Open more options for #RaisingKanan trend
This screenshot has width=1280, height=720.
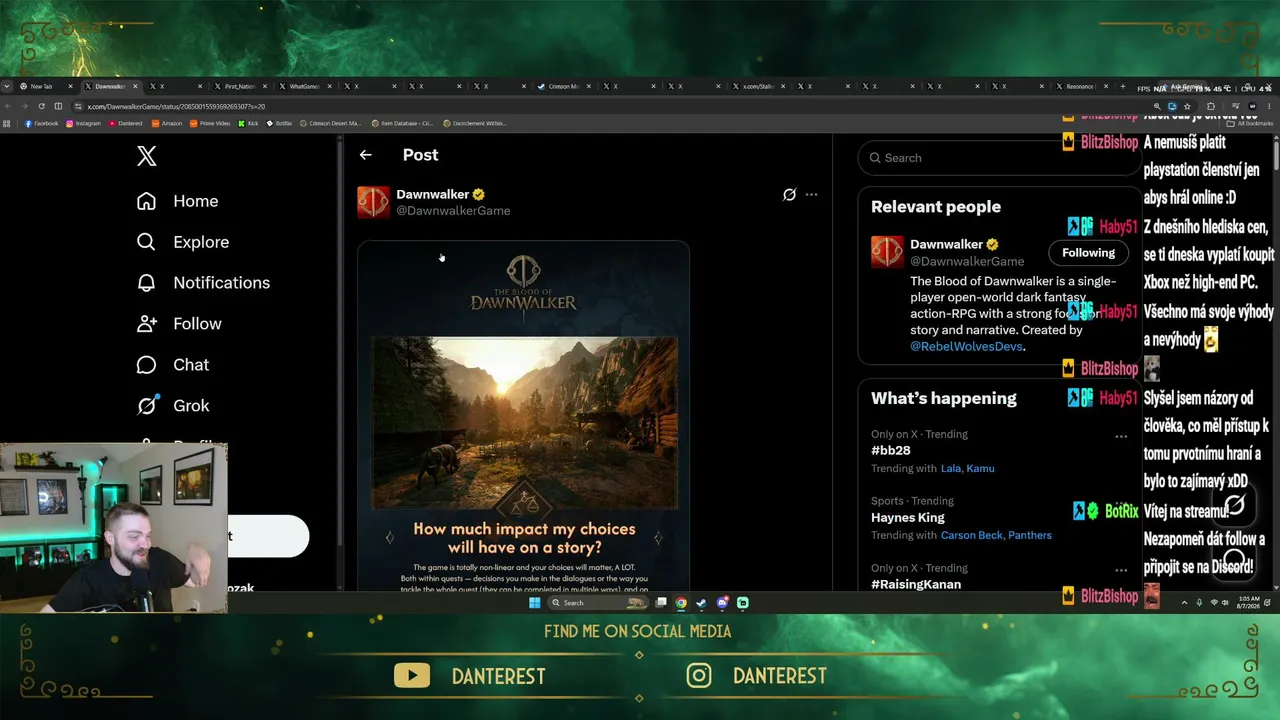pyautogui.click(x=1121, y=570)
